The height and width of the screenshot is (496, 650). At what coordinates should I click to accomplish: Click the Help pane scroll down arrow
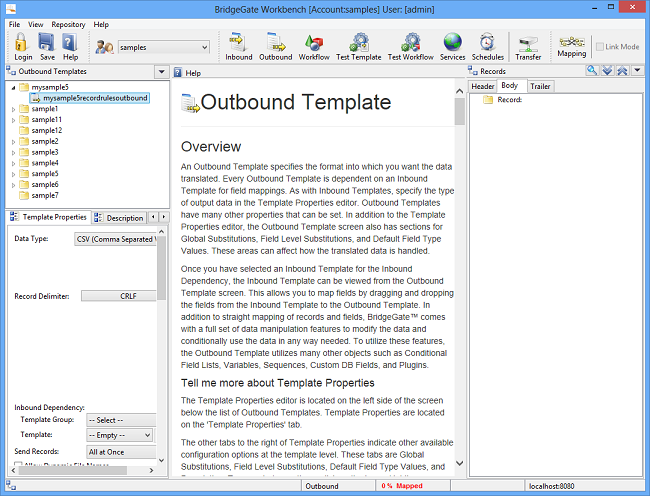click(459, 463)
